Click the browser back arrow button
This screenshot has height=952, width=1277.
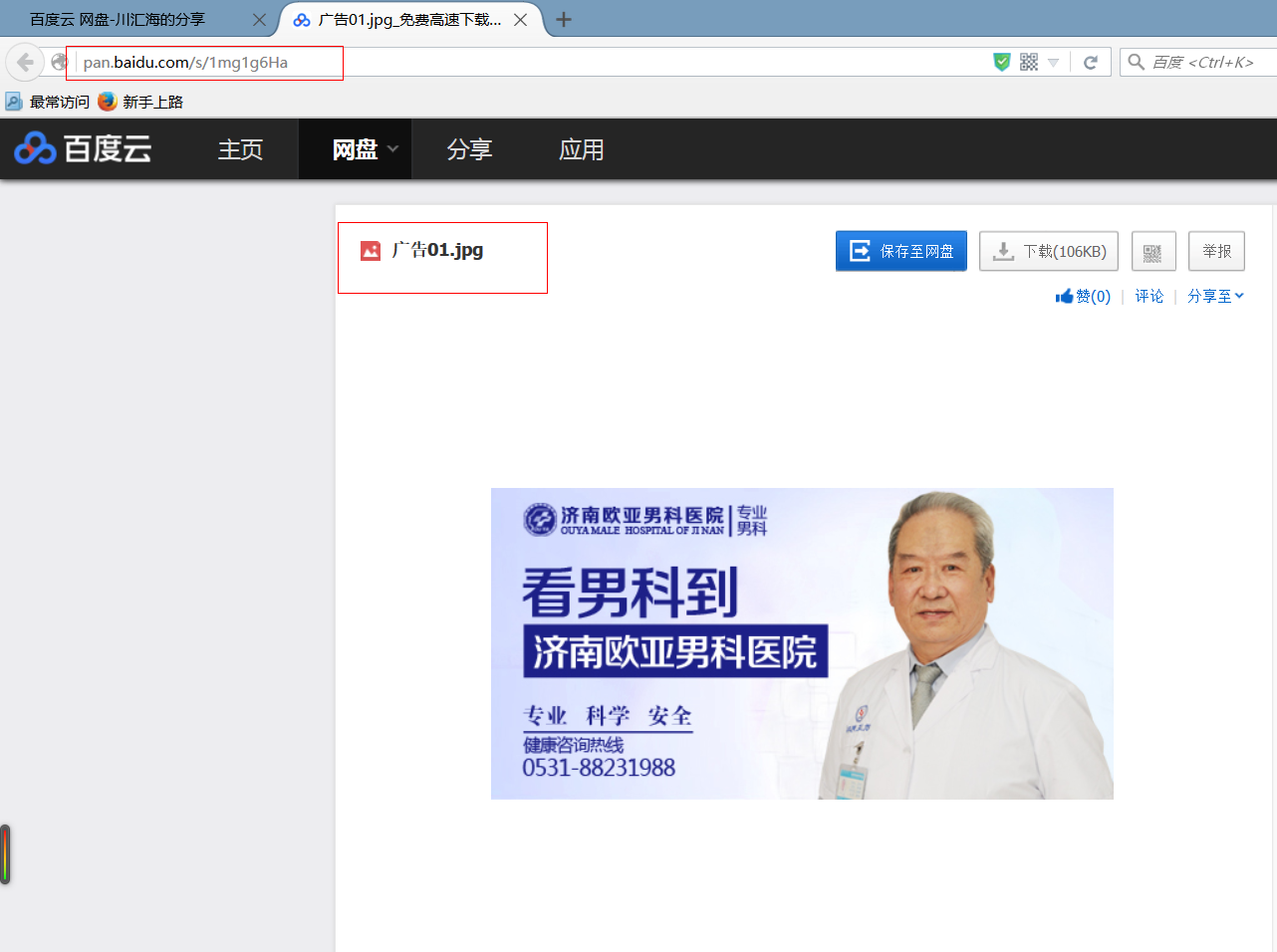tap(25, 62)
